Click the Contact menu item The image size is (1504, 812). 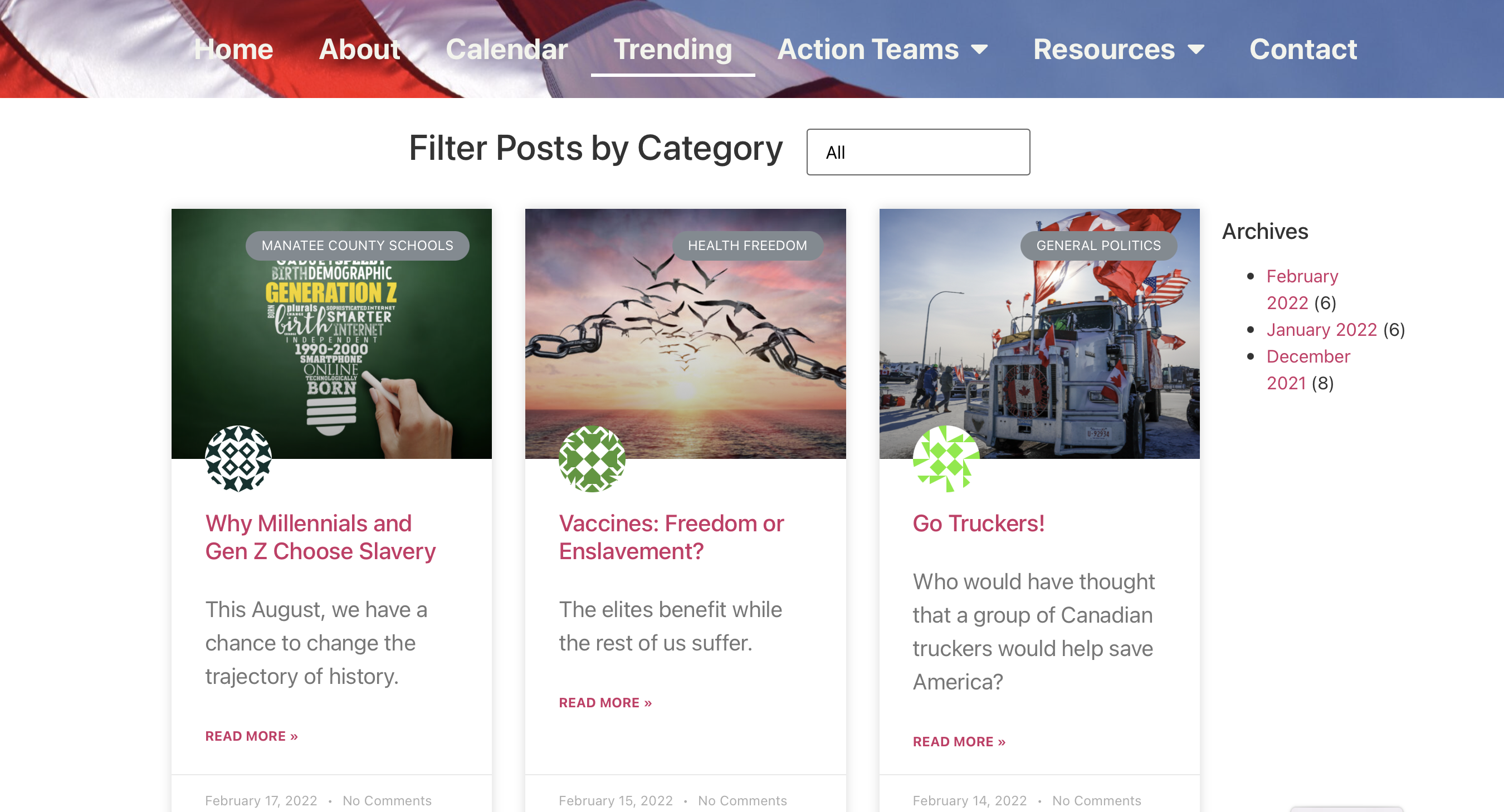click(x=1303, y=49)
